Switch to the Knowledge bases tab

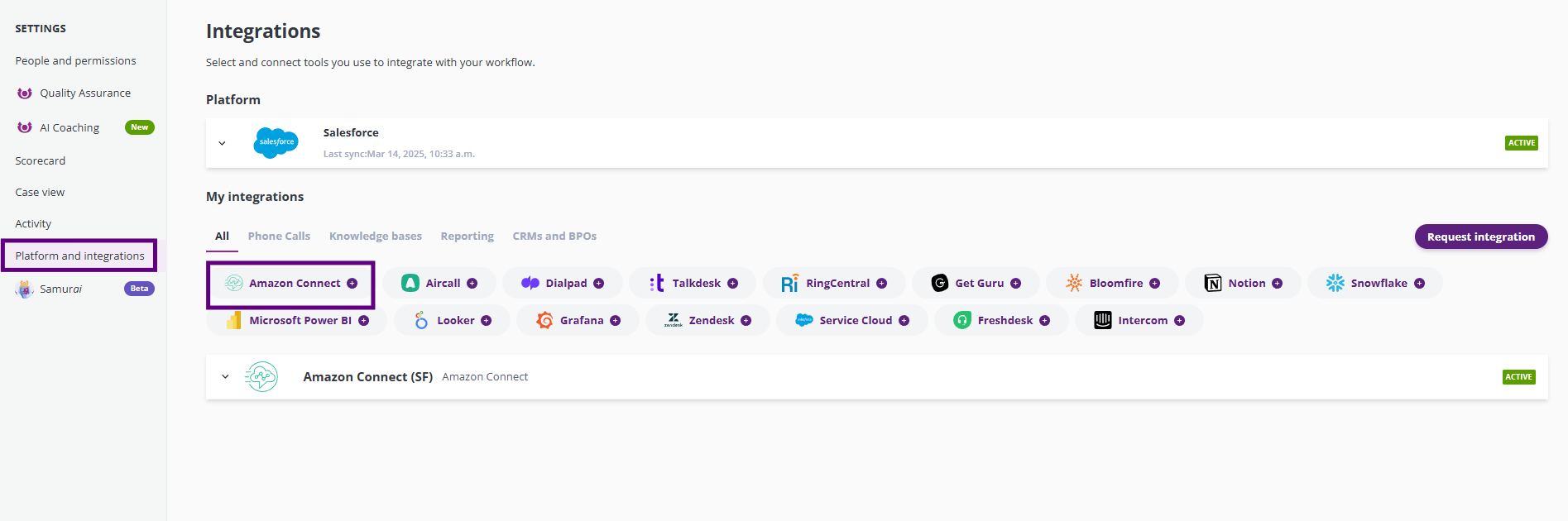pyautogui.click(x=376, y=237)
